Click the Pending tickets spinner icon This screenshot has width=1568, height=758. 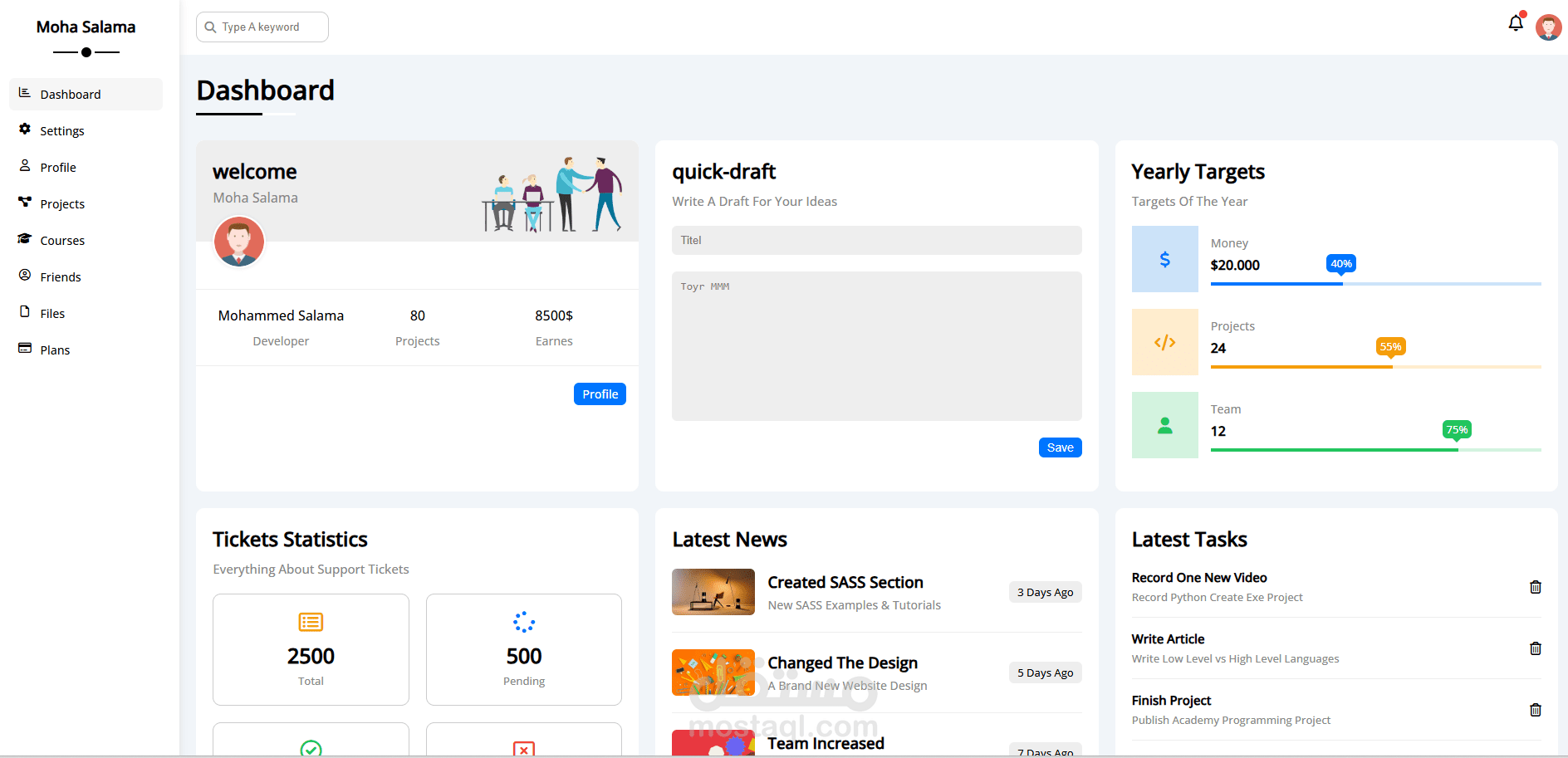point(524,622)
